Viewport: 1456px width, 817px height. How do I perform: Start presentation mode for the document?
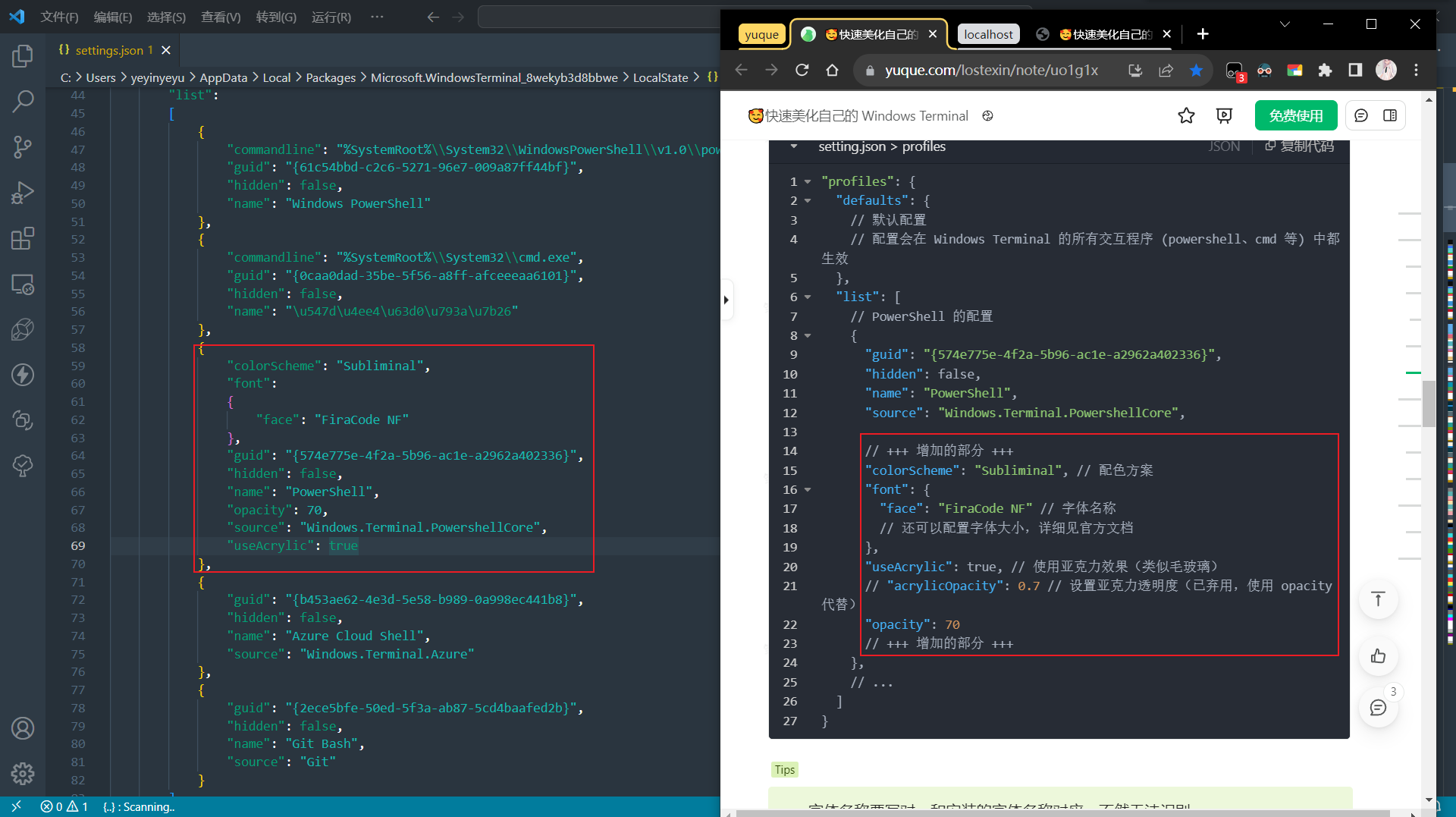click(x=1224, y=115)
